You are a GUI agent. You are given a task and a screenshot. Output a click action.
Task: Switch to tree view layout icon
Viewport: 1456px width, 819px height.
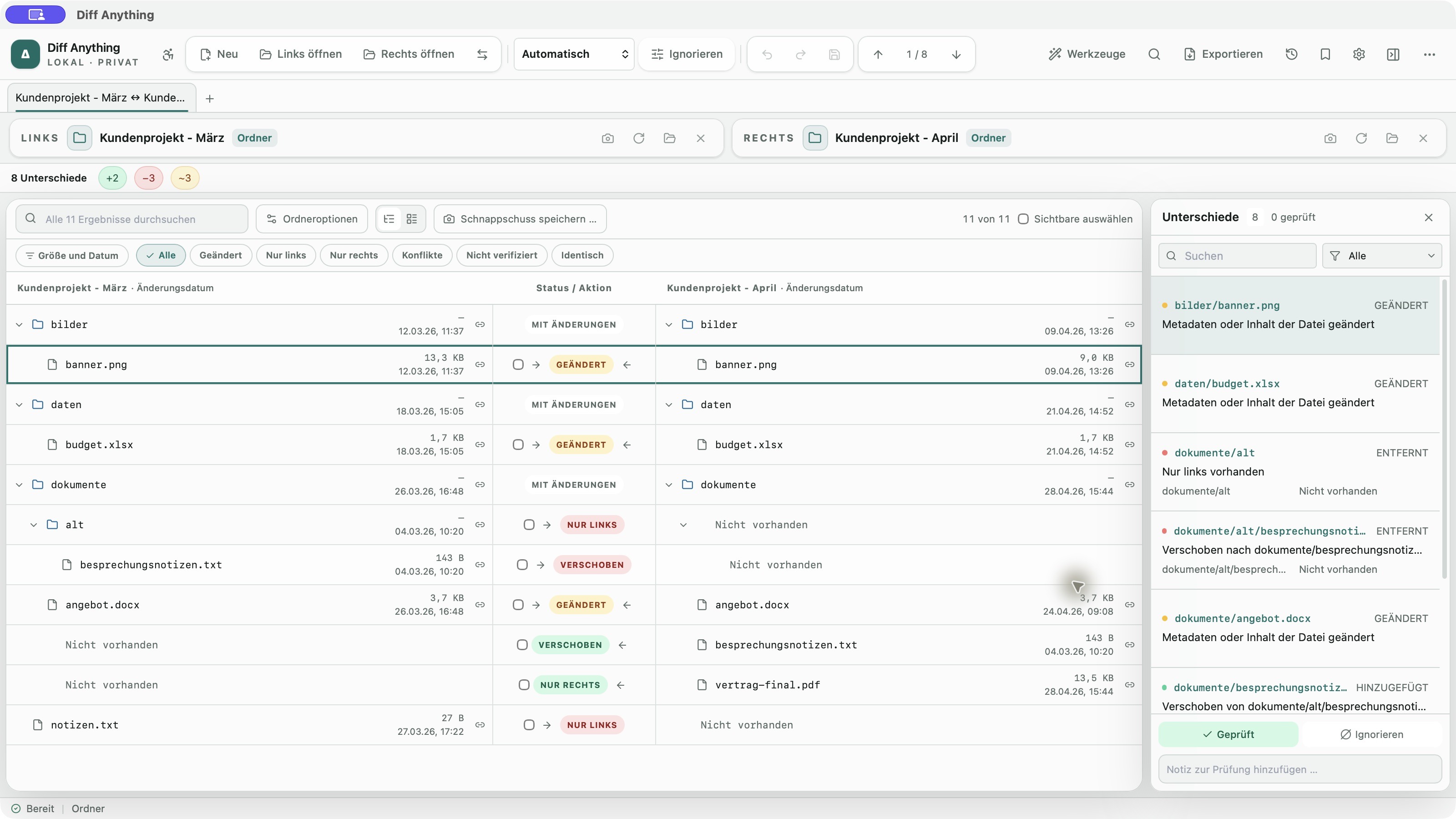[389, 219]
